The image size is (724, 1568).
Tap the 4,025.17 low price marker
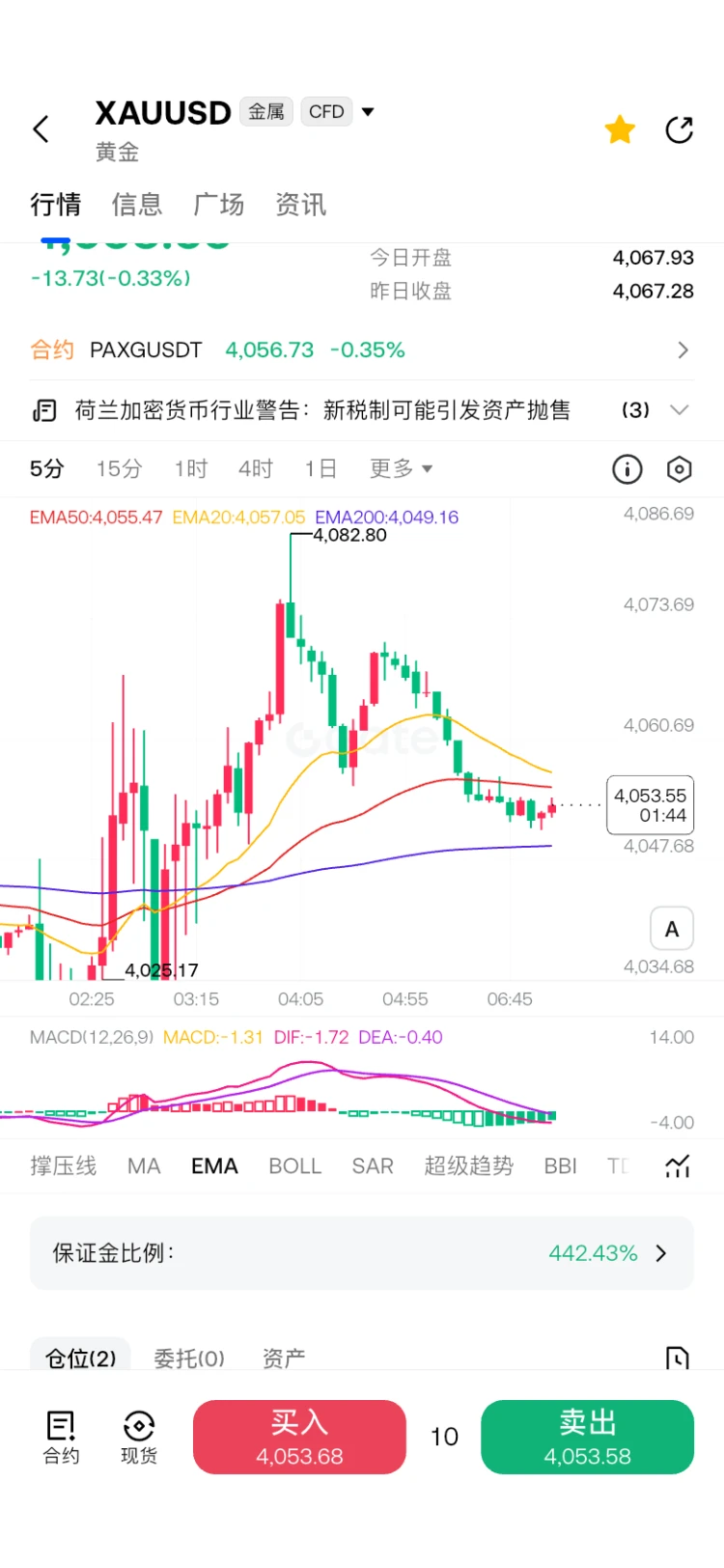(161, 970)
